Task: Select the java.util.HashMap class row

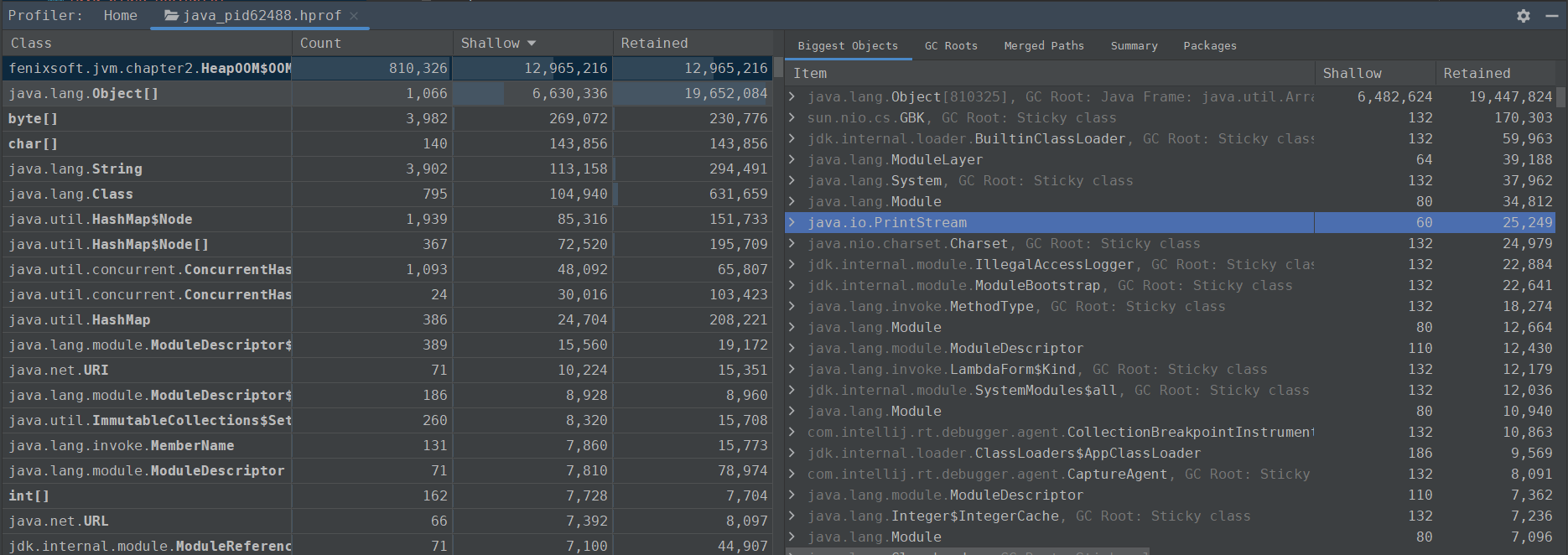Action: click(x=387, y=320)
